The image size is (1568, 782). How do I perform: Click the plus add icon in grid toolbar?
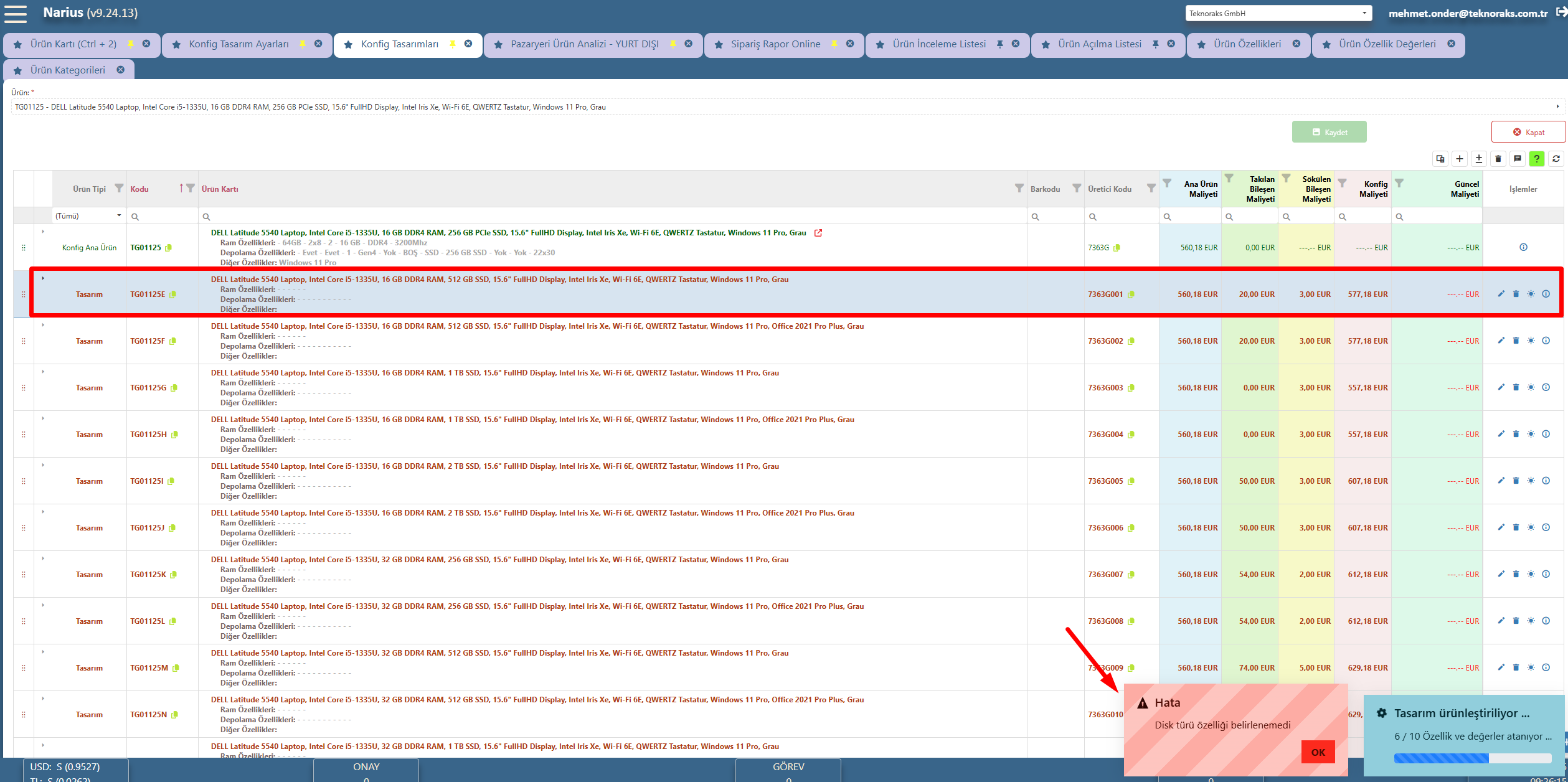coord(1459,159)
